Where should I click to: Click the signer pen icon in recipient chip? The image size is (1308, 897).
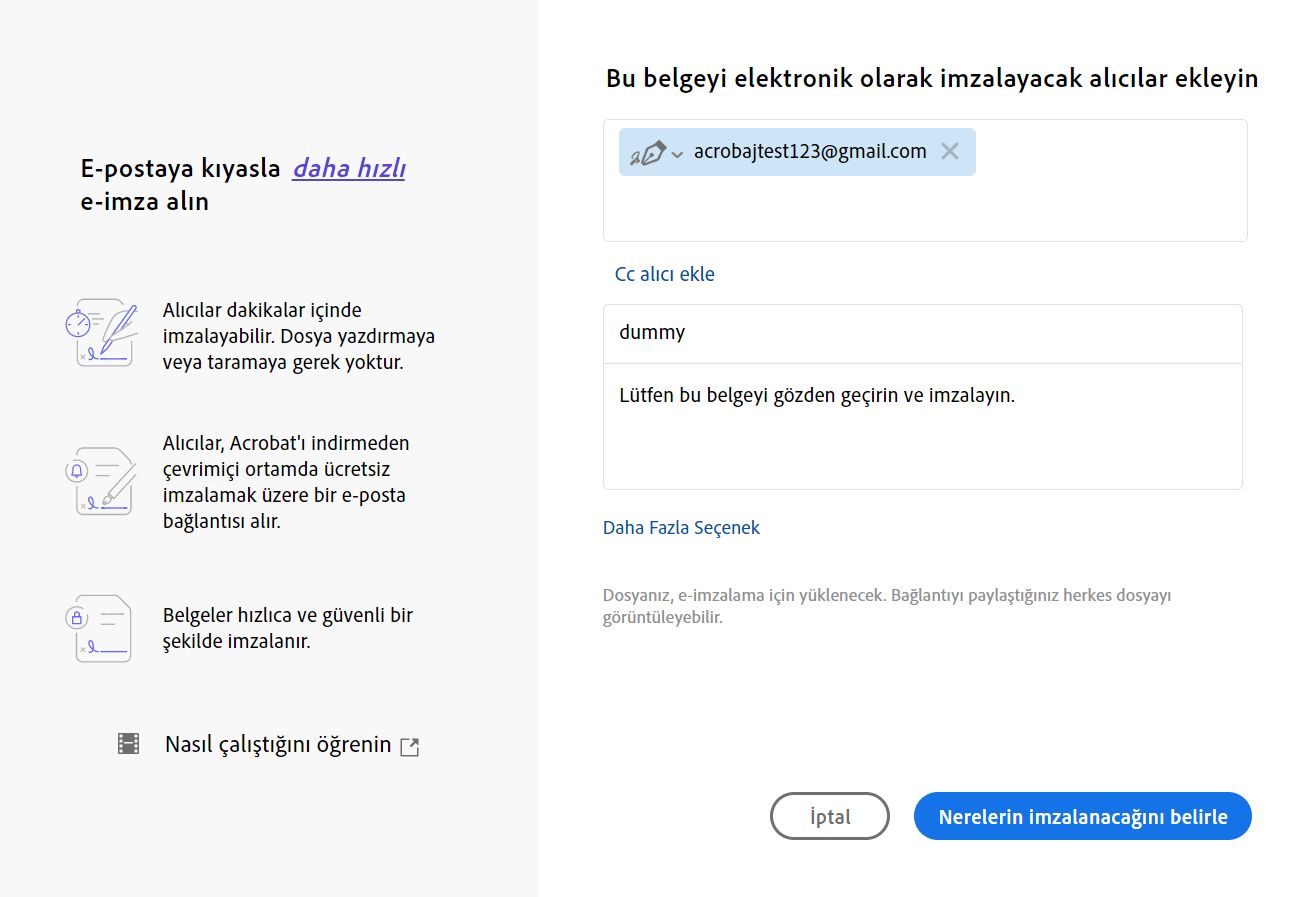tap(647, 153)
